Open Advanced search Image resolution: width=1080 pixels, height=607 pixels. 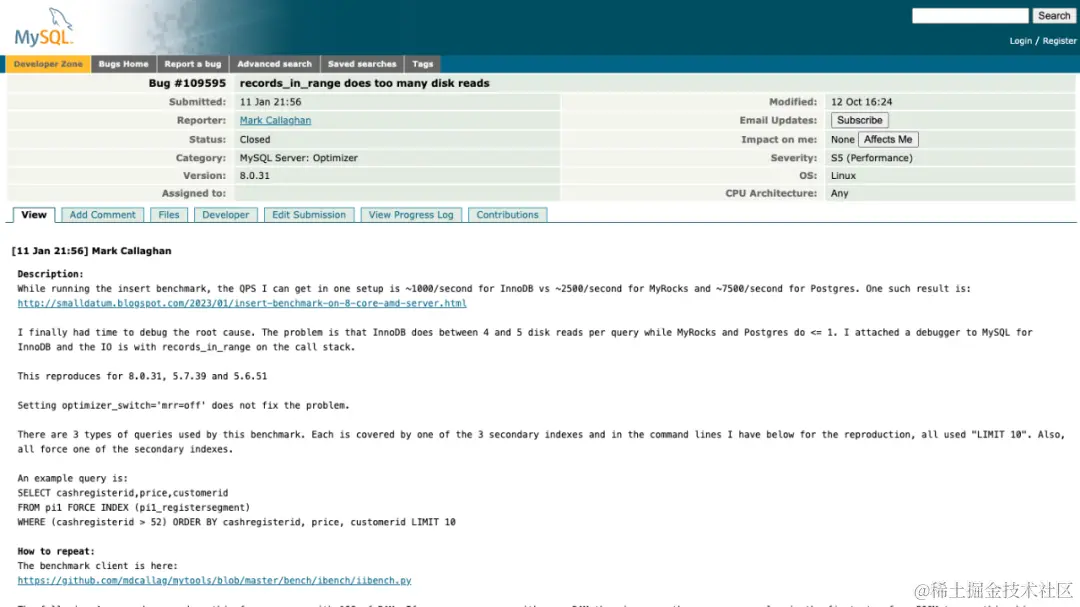(274, 64)
